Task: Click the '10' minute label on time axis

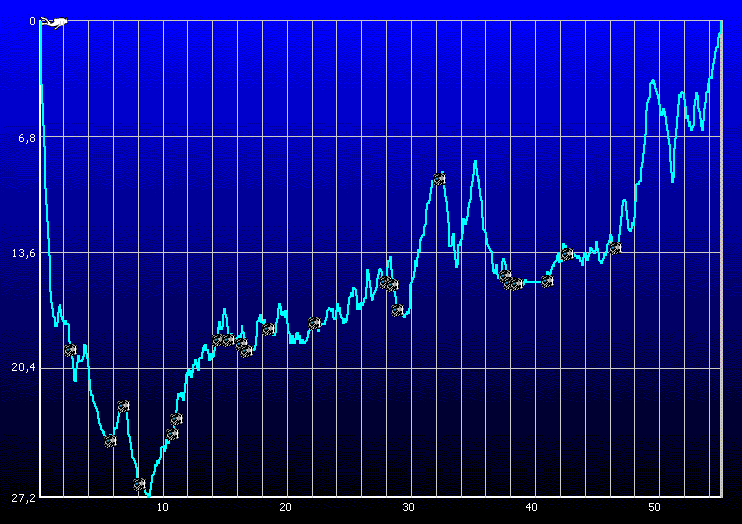Action: click(x=162, y=507)
